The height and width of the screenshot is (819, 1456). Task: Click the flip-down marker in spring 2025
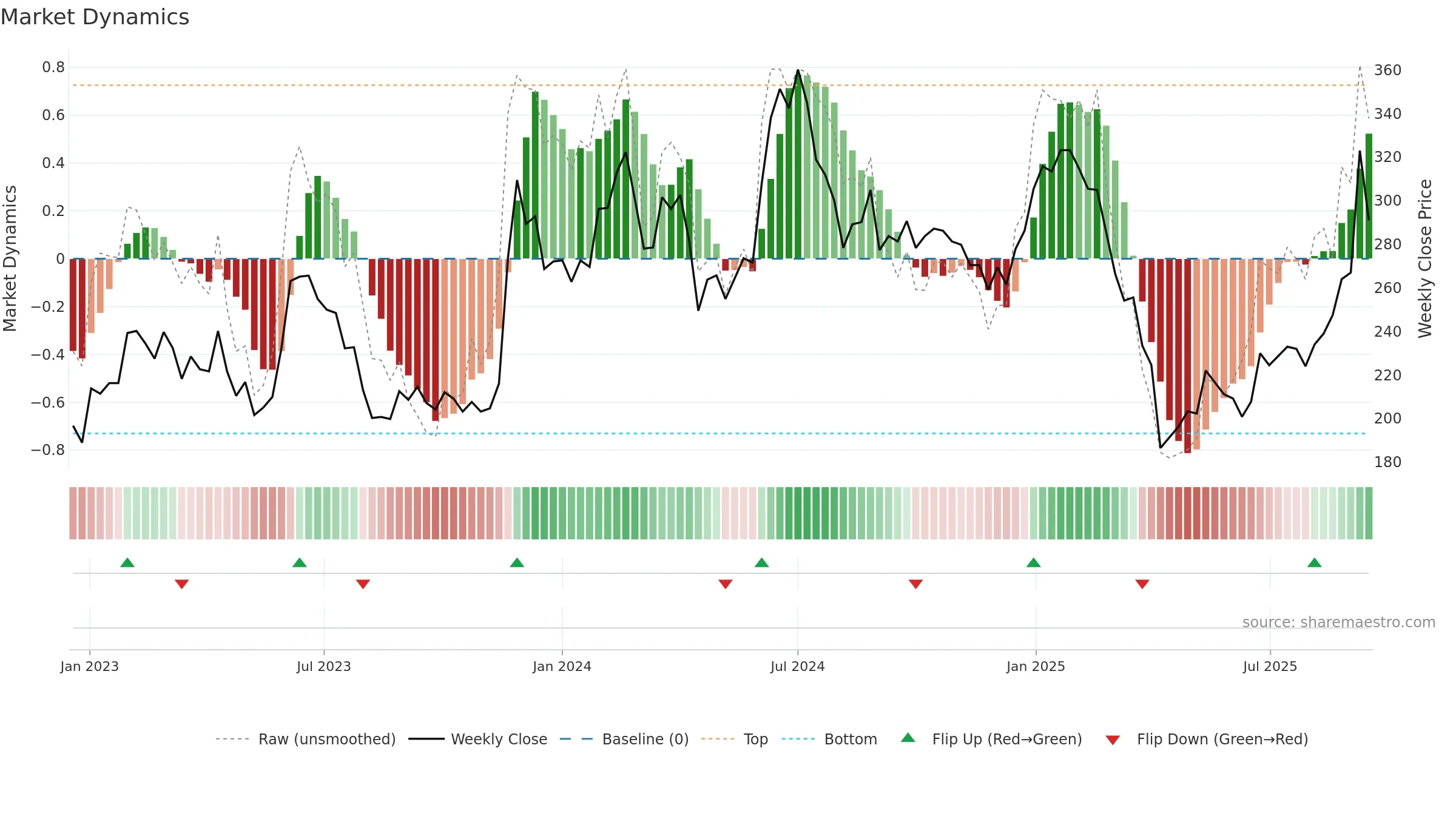coord(1142,584)
